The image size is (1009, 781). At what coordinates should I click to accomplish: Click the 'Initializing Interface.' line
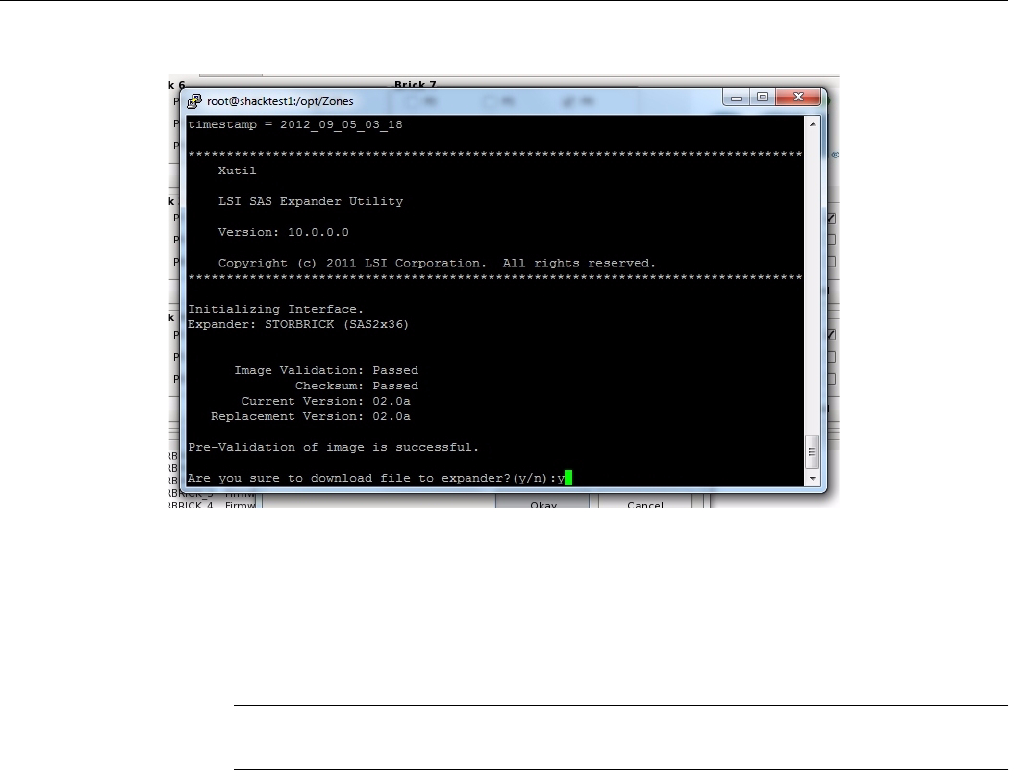[276, 309]
